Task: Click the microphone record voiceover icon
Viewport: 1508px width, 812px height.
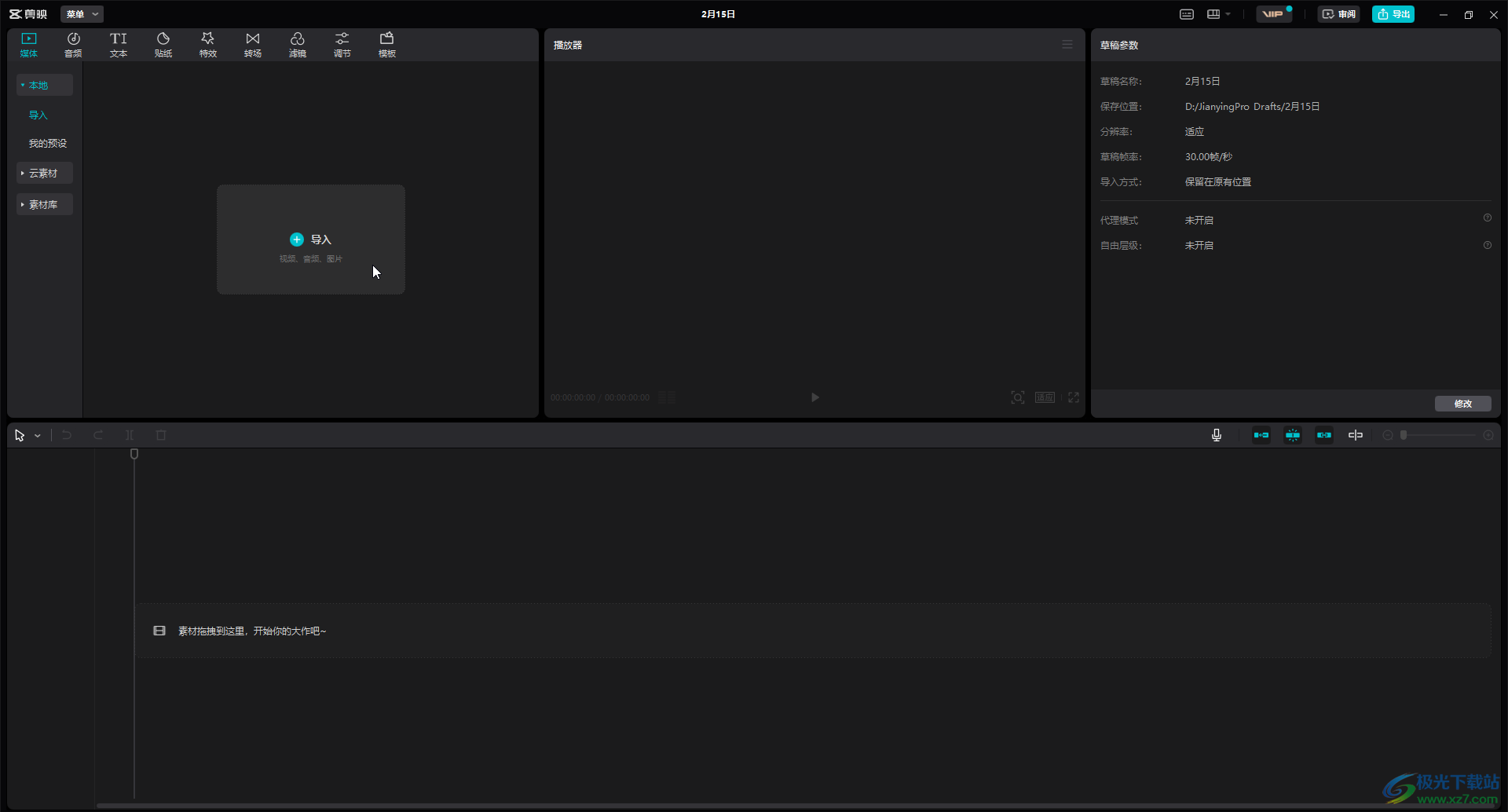Action: click(x=1217, y=435)
